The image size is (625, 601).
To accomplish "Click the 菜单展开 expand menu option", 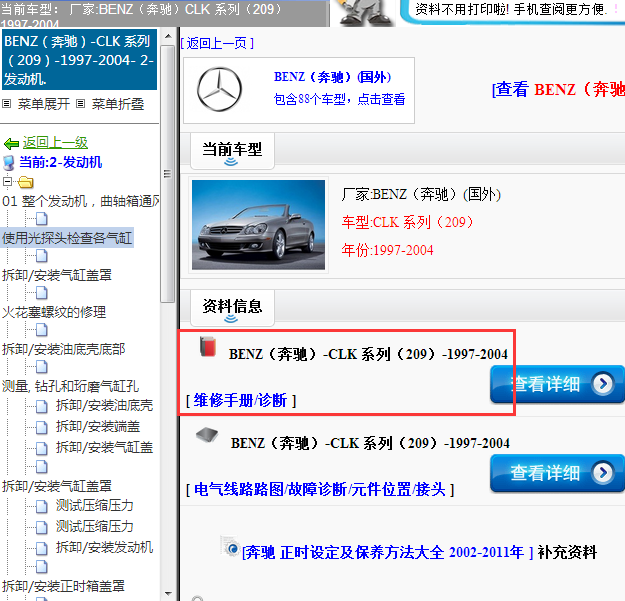I will point(43,104).
